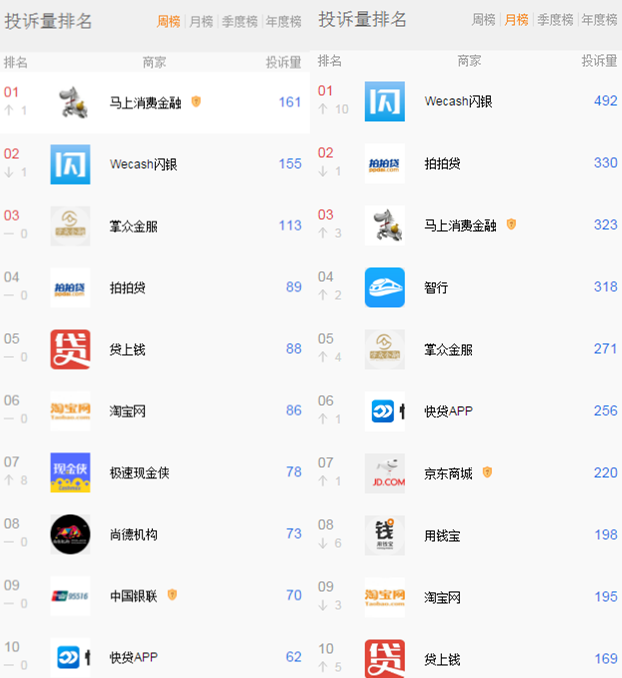Click 用钱宝 logo
The width and height of the screenshot is (622, 678).
pyautogui.click(x=385, y=535)
